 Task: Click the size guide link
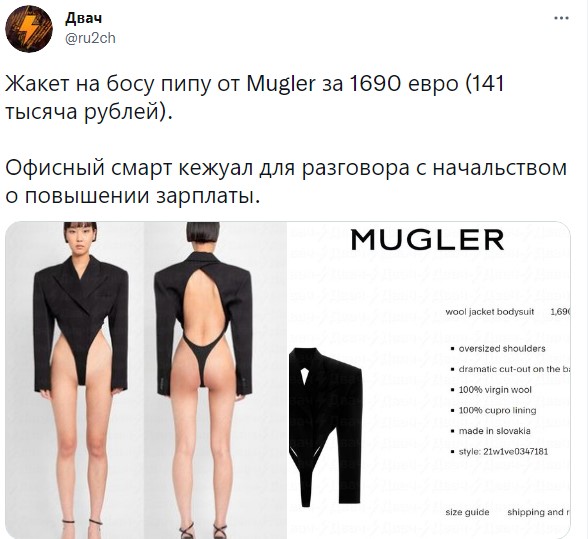click(x=467, y=512)
